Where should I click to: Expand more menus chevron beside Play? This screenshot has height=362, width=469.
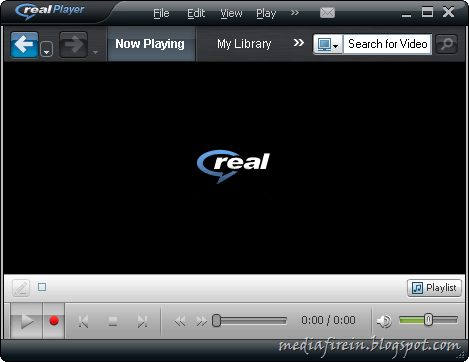(x=295, y=13)
